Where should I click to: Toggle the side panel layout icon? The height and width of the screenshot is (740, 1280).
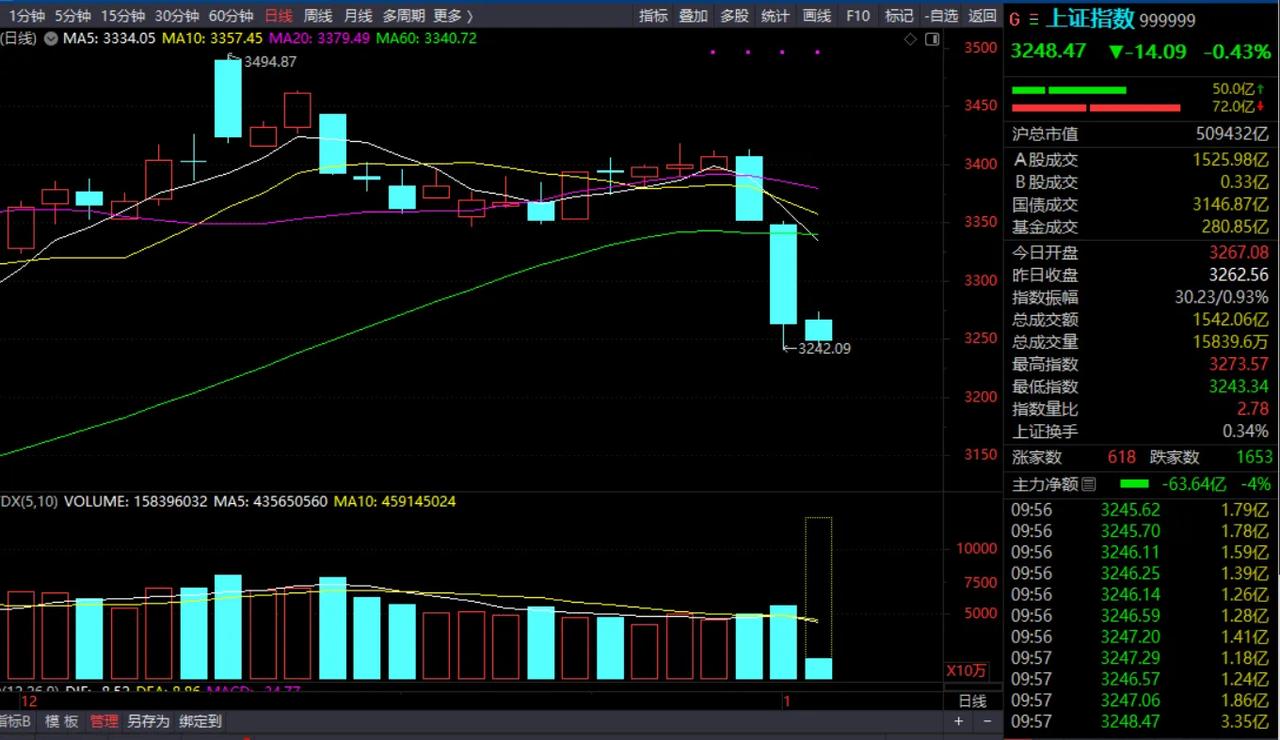click(932, 39)
